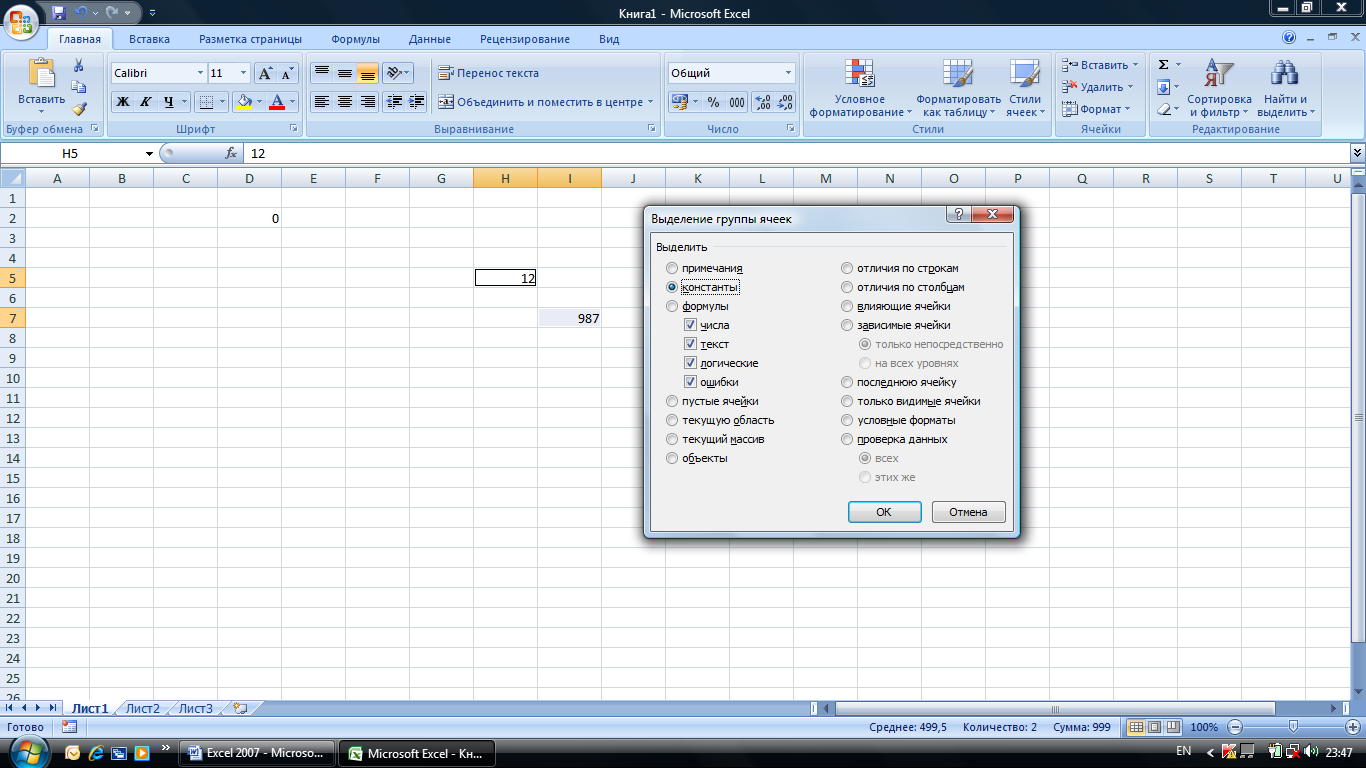Open Excel Help question mark icon

[1289, 39]
